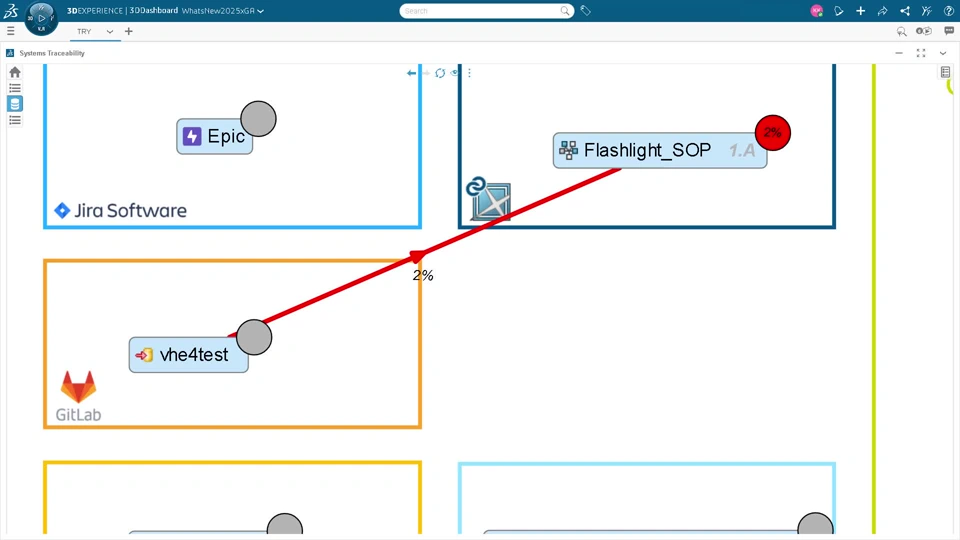Image resolution: width=960 pixels, height=540 pixels.
Task: Select the Flashlight_SOP node
Action: tap(659, 150)
